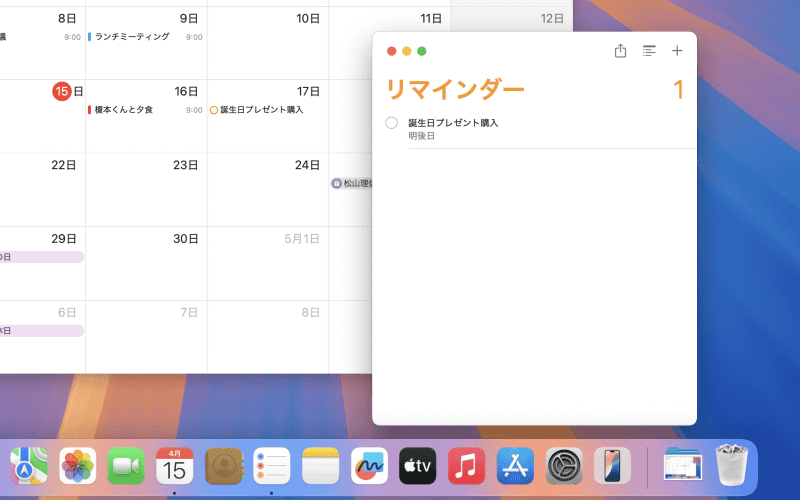Open the folder stack in the Dock
The width and height of the screenshot is (800, 500).
pyautogui.click(x=683, y=466)
